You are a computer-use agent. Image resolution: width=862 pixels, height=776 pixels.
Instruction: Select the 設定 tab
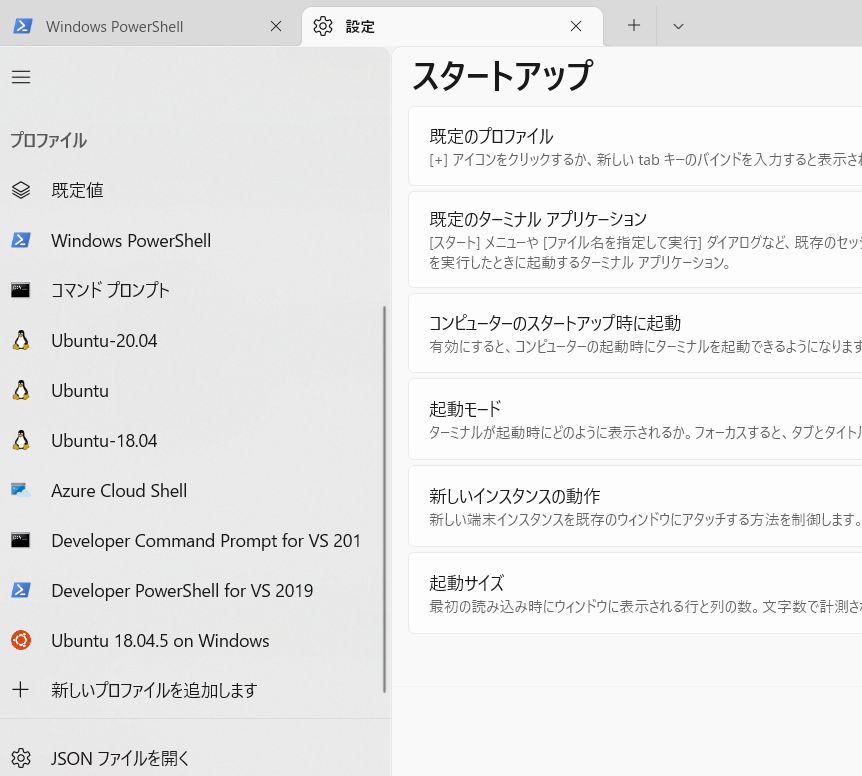click(x=452, y=26)
